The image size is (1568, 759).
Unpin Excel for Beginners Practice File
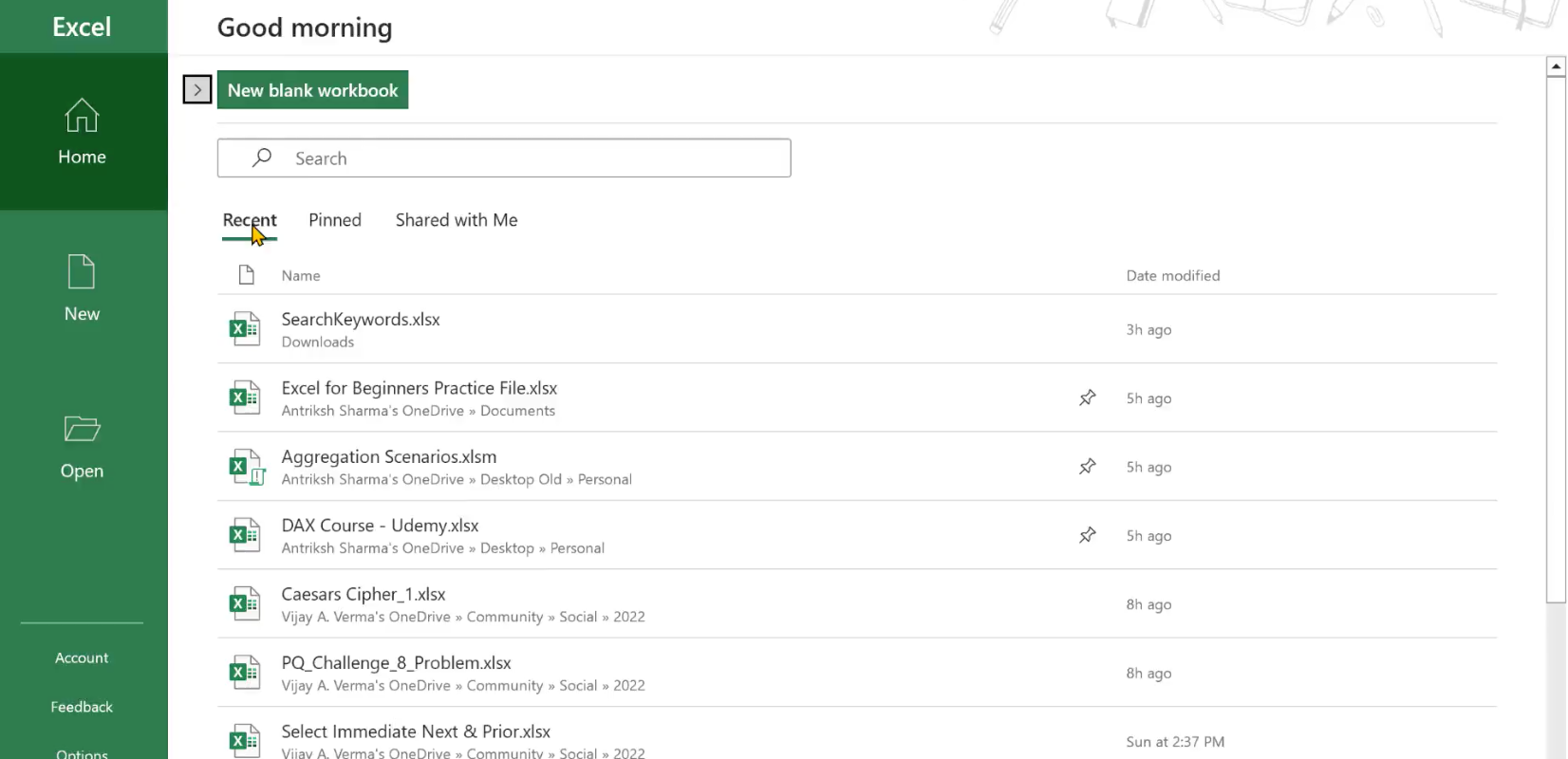(x=1088, y=398)
